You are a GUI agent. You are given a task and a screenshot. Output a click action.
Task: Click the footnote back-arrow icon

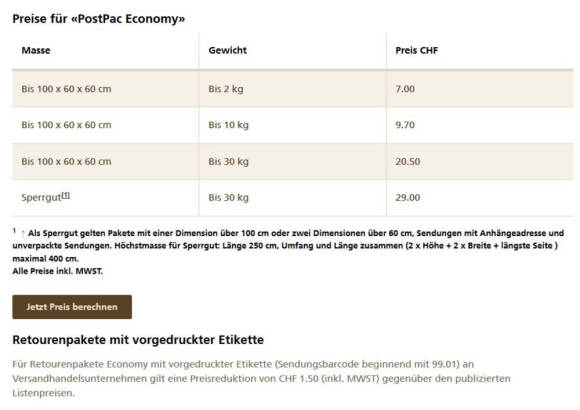[x=23, y=233]
